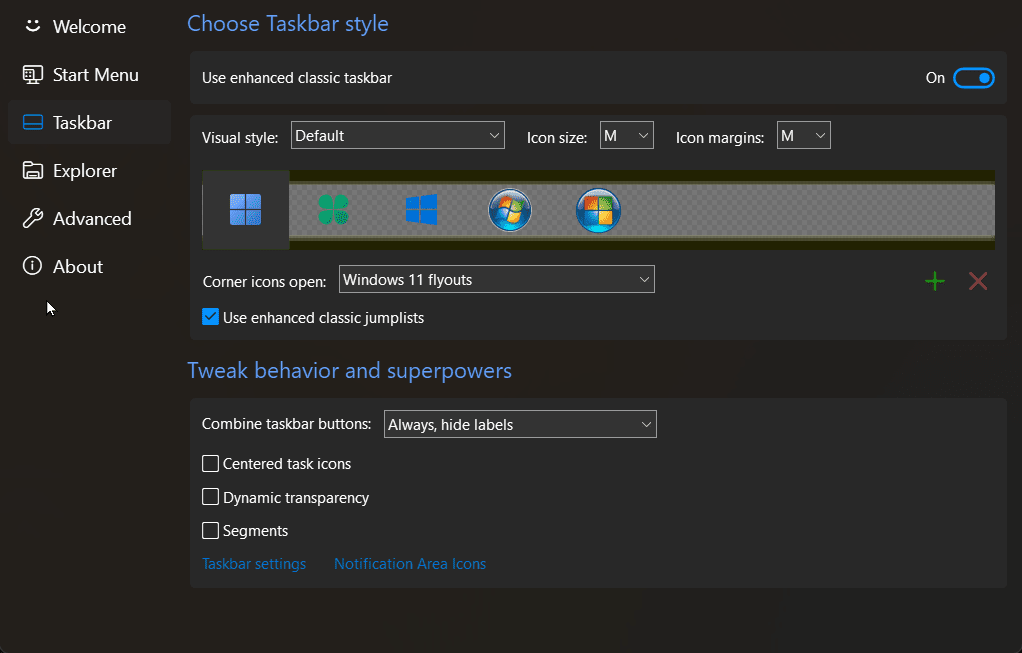Click the Tweak behavior and superpowers heading
Screen dimensions: 1022x653
[x=349, y=370]
